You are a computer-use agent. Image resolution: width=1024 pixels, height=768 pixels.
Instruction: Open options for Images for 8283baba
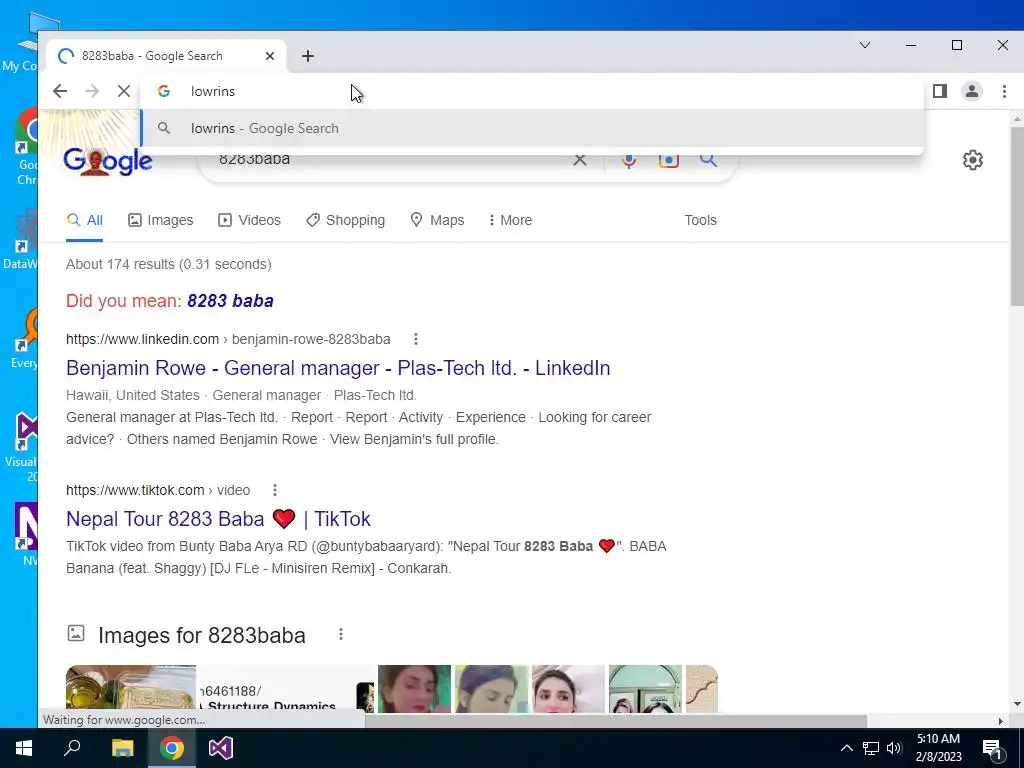point(341,634)
